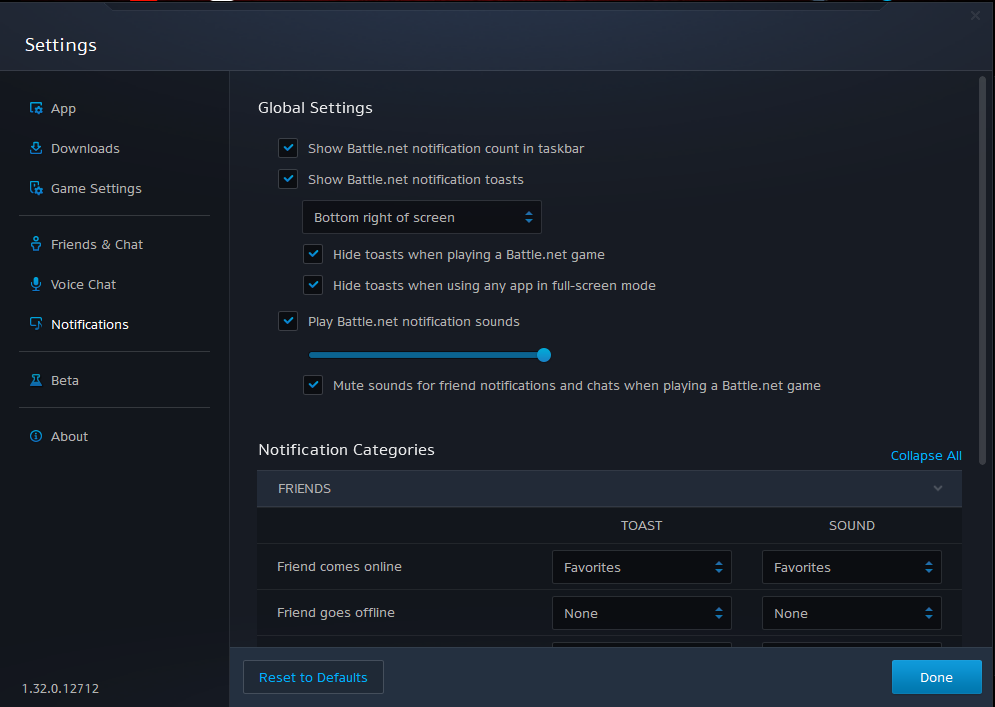Image resolution: width=995 pixels, height=707 pixels.
Task: Toggle Mute sounds for friend notifications checkbox
Action: coord(313,385)
